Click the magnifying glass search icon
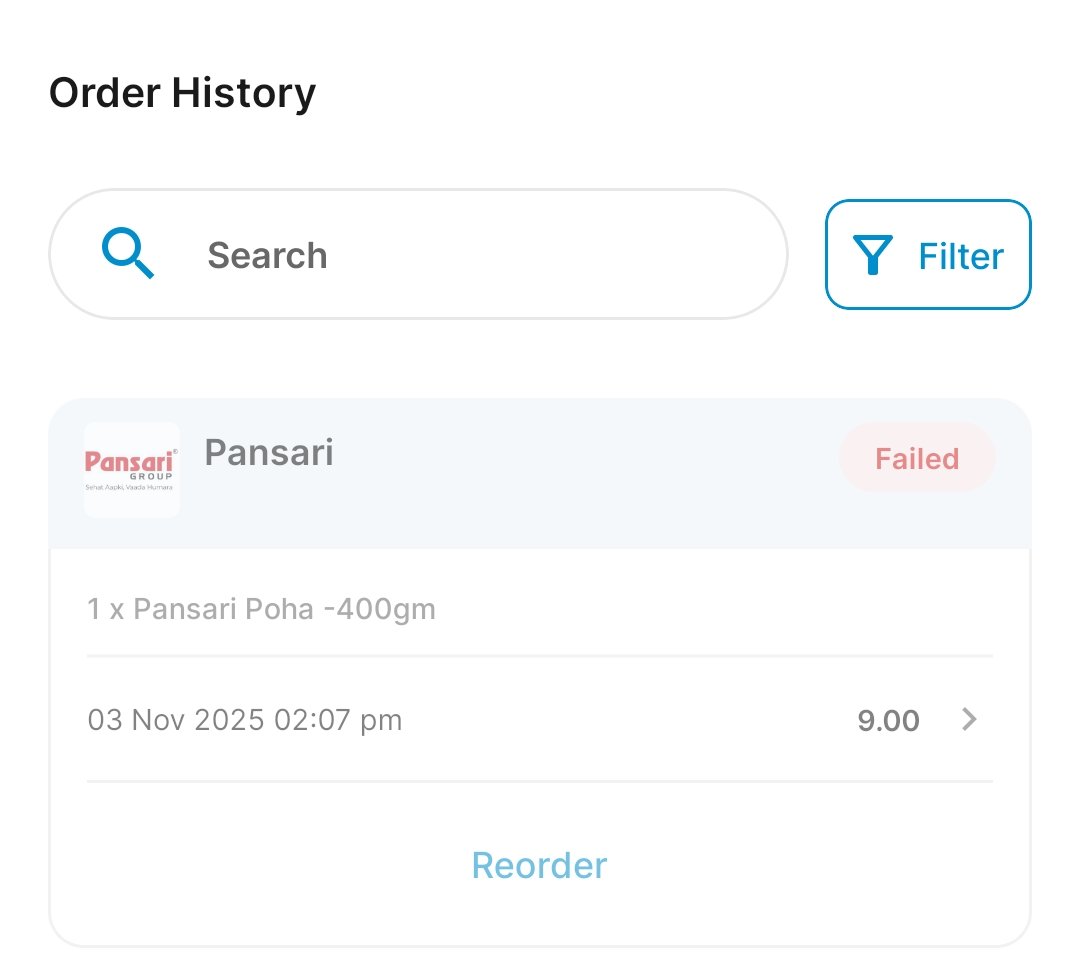The width and height of the screenshot is (1080, 963). coord(128,254)
